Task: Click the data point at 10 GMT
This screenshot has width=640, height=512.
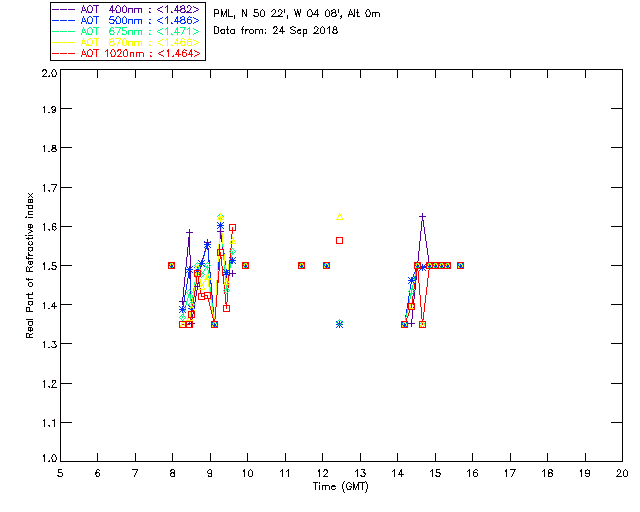Action: (245, 265)
